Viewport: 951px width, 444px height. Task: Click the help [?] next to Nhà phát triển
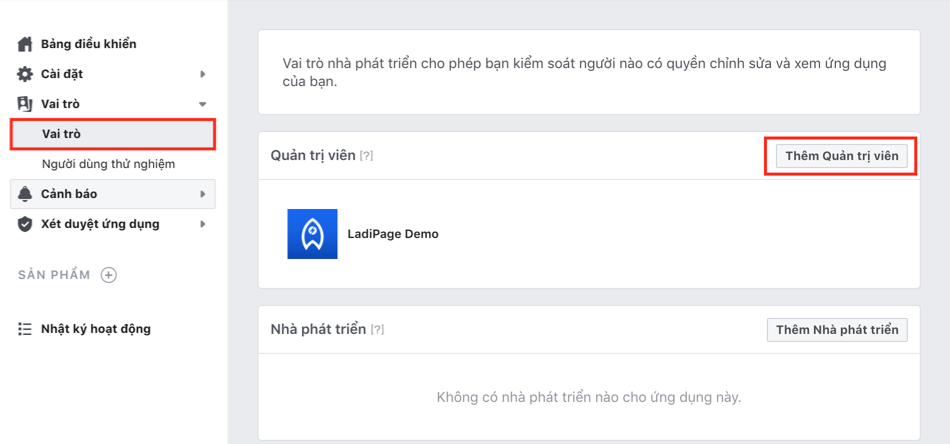[377, 330]
